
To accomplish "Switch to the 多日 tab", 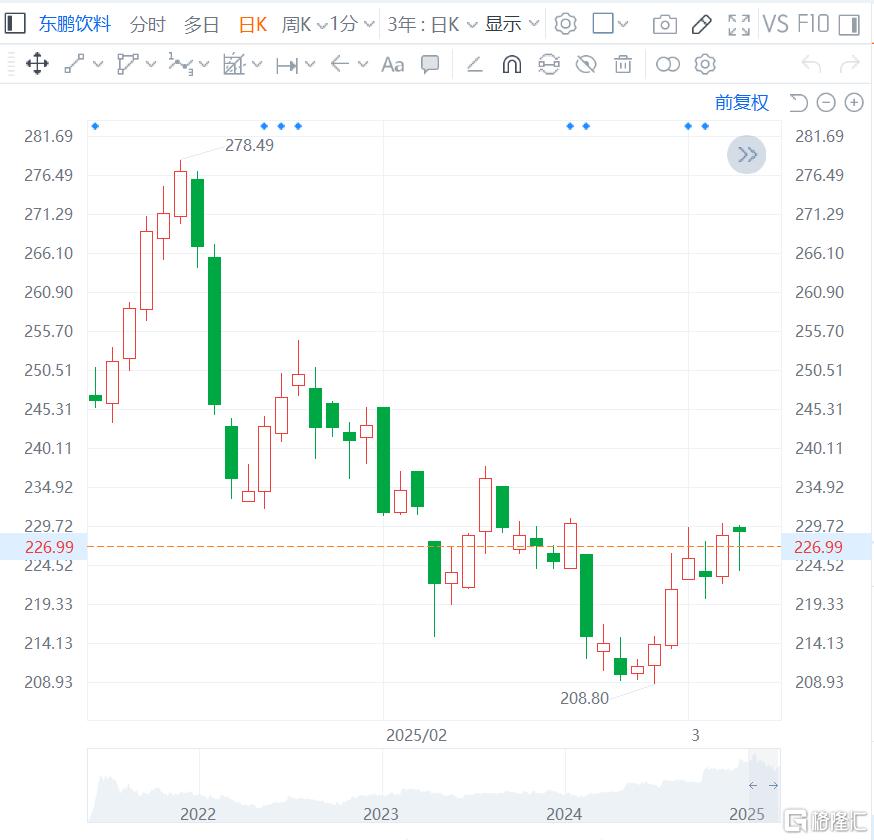I will click(201, 24).
